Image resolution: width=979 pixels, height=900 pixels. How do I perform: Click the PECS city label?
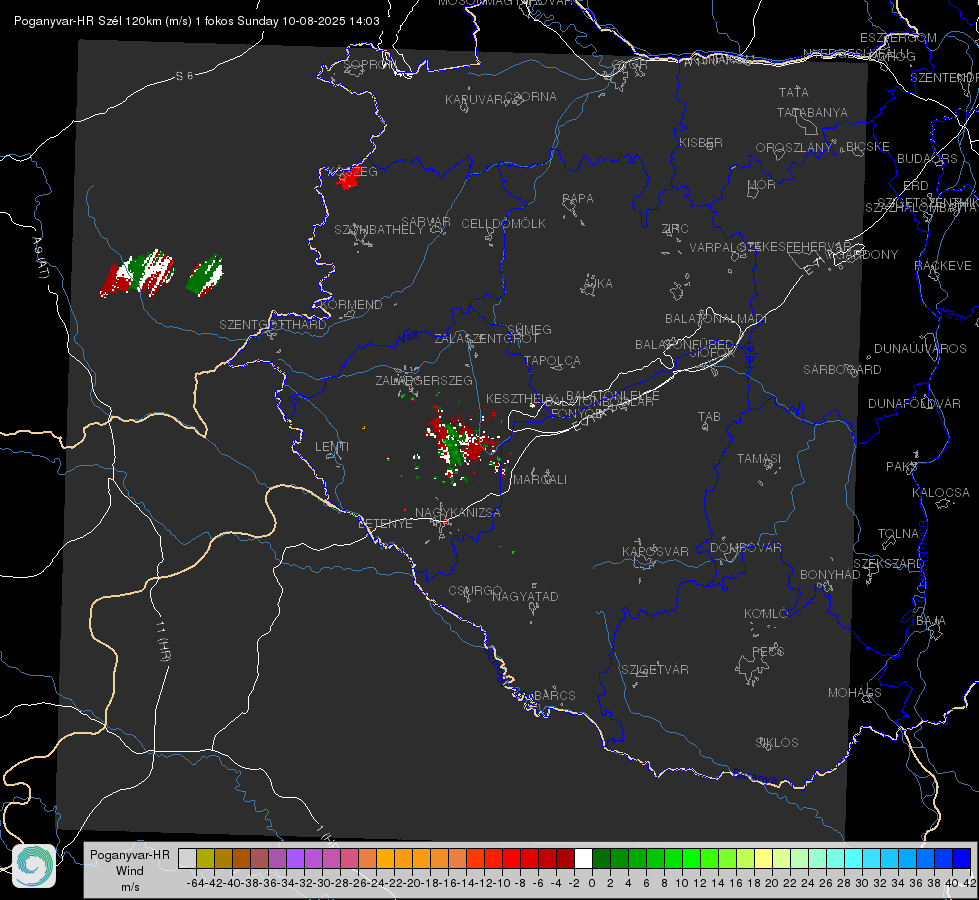pos(767,651)
